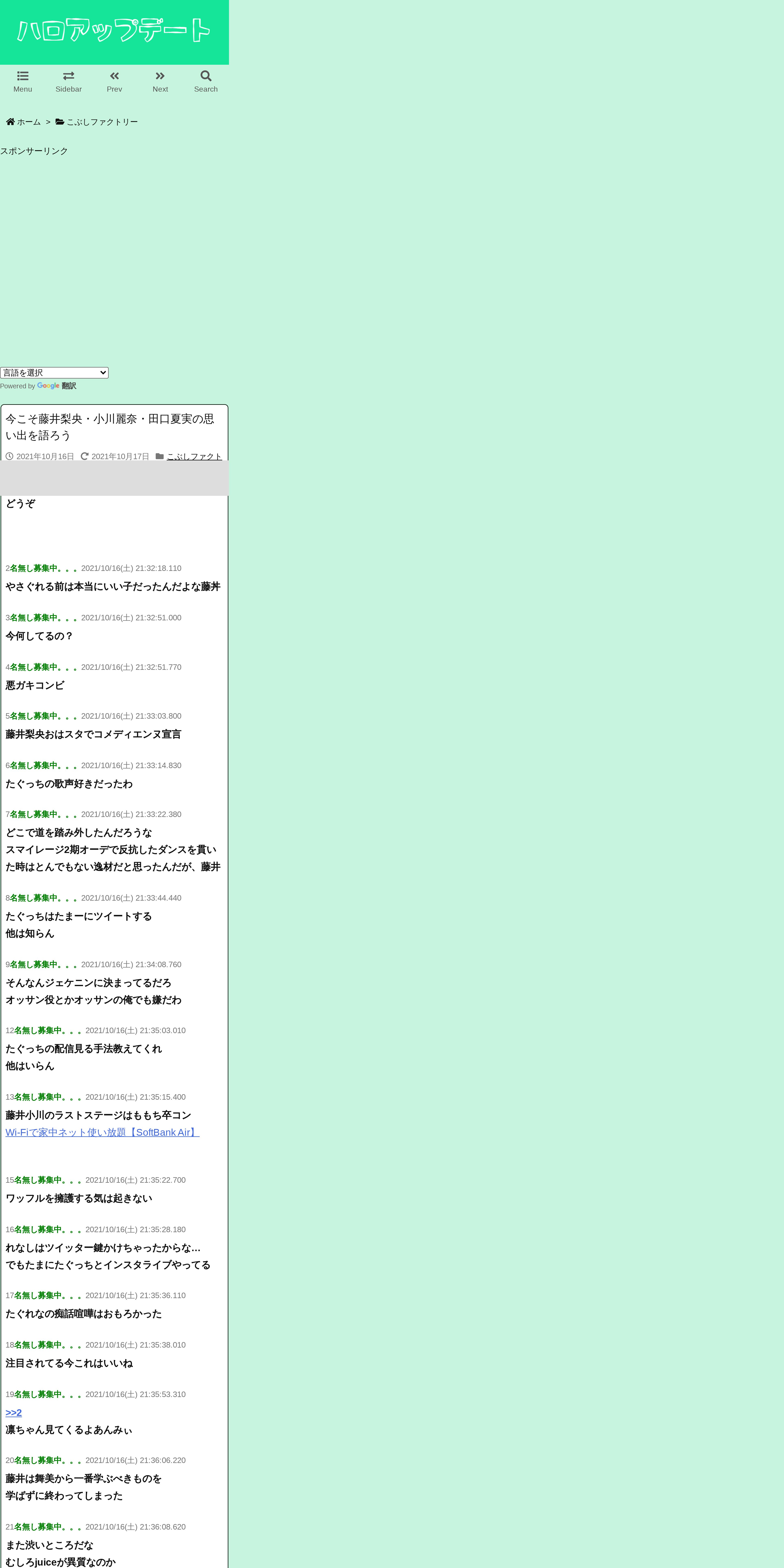The image size is (784, 1568).
Task: Click comment 藤井梨央おはスタでコメディエンヌ宣言
Action: pyautogui.click(x=93, y=734)
